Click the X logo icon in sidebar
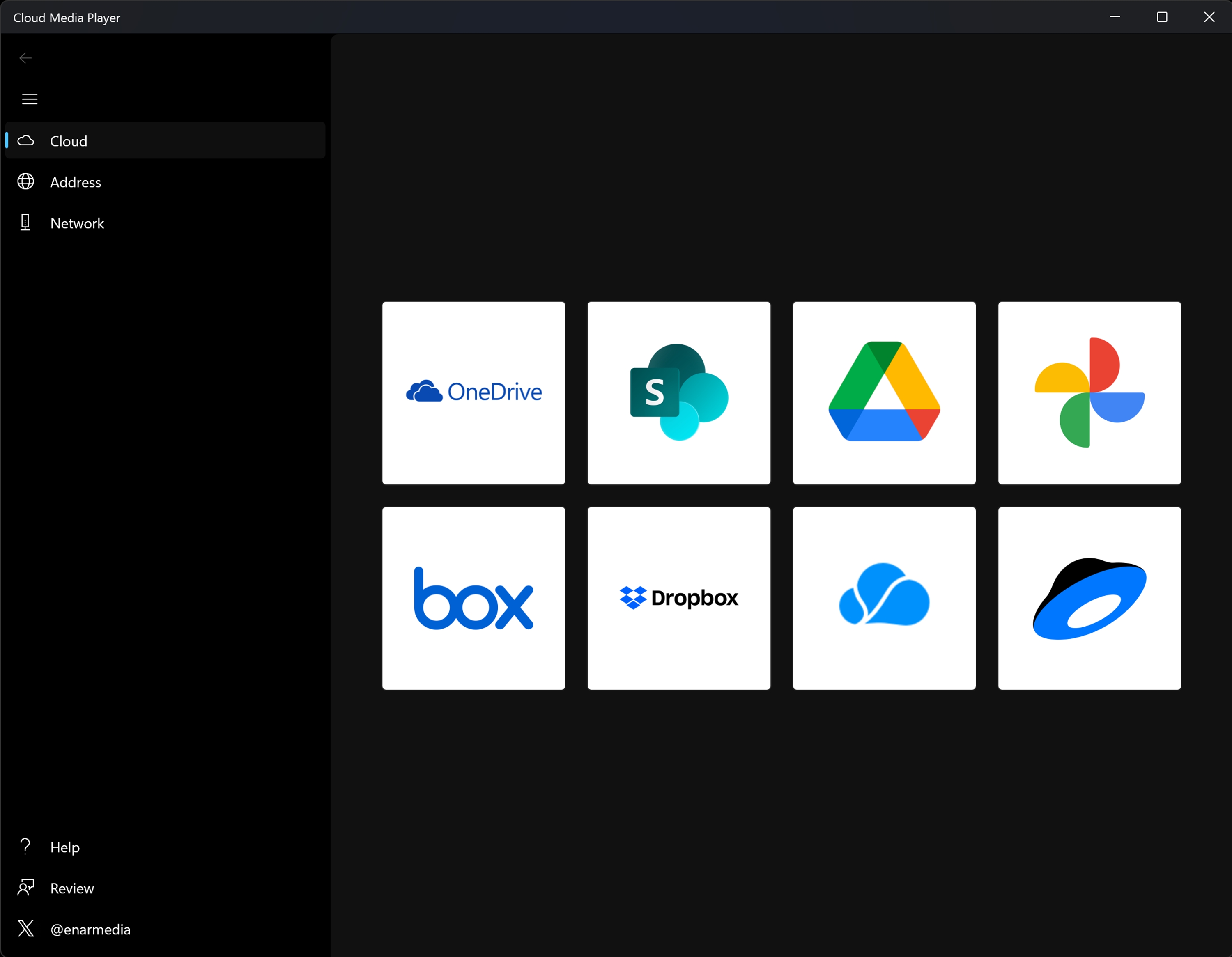 click(x=25, y=928)
